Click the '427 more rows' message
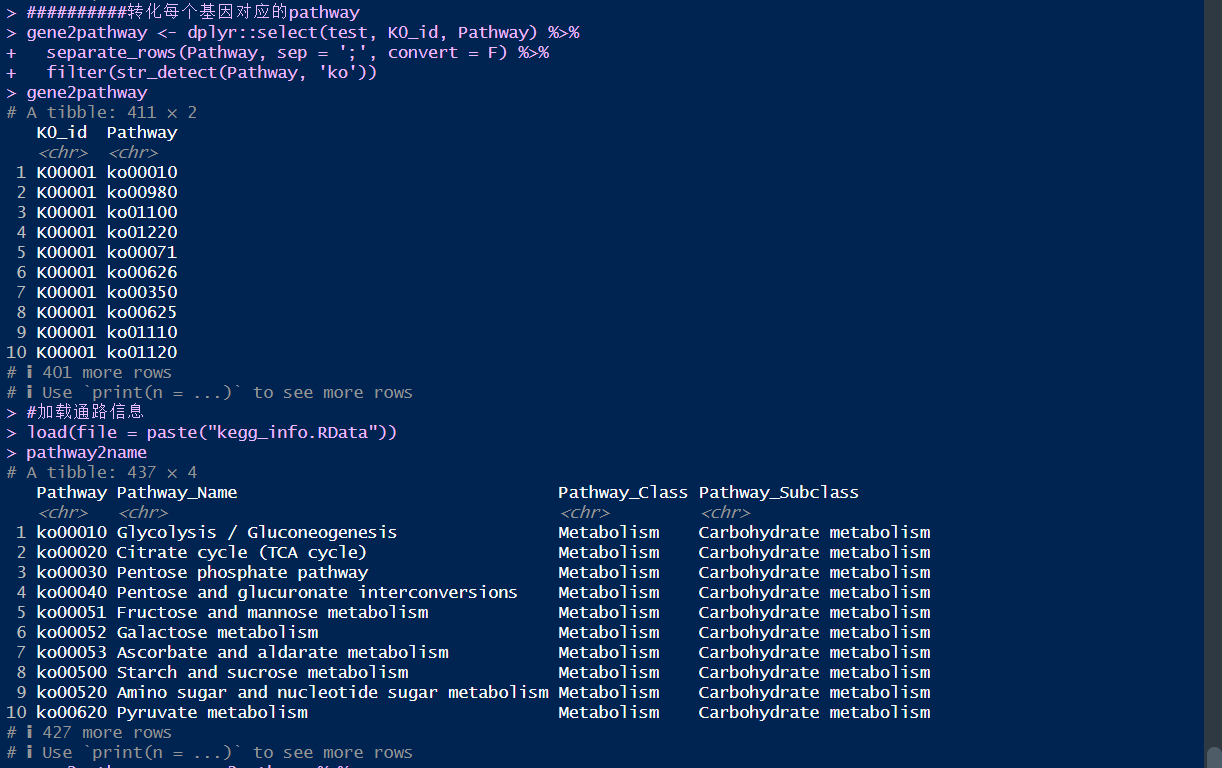This screenshot has height=768, width=1222. point(106,732)
